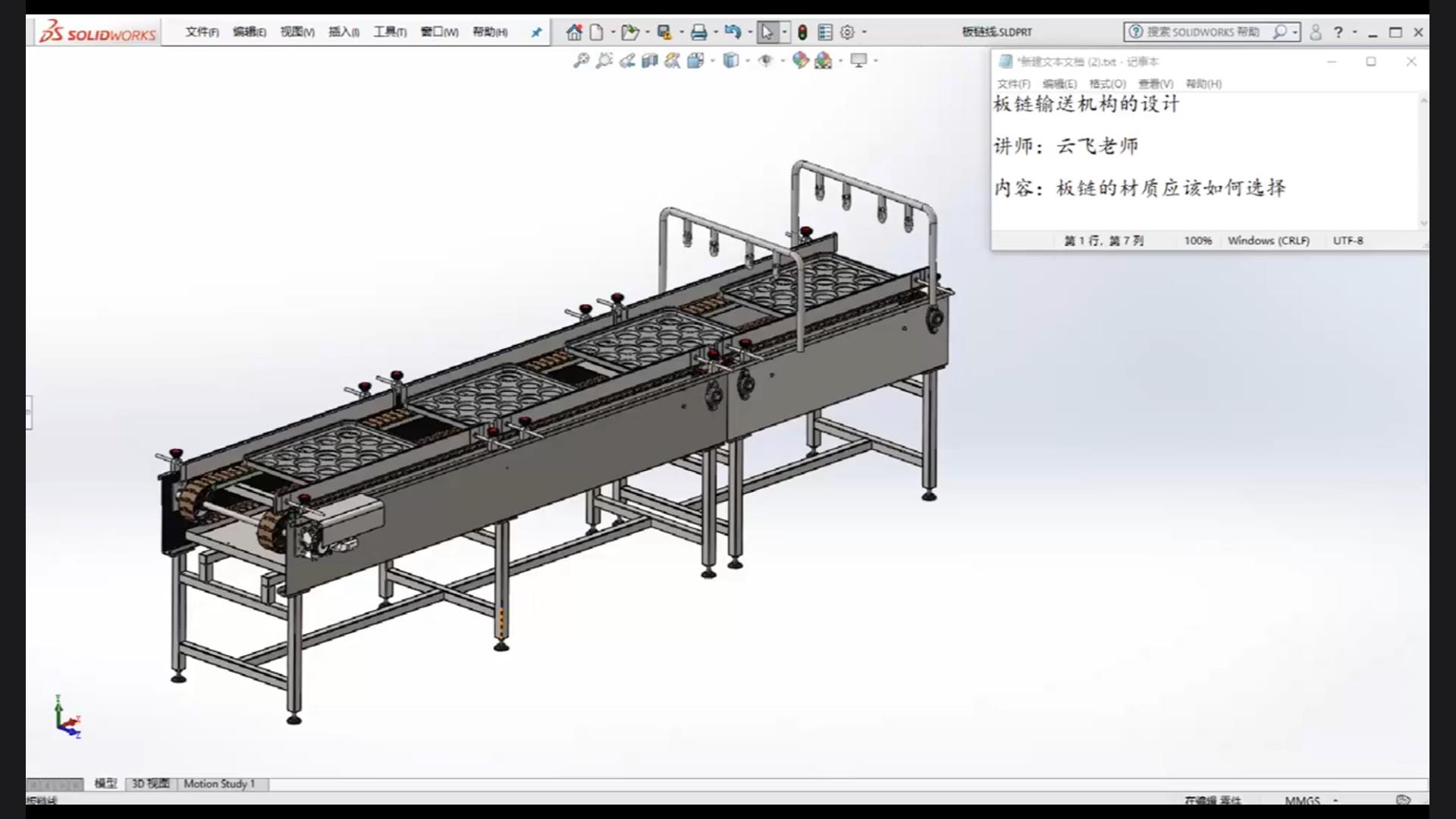Expand the Display Style dropdown arrow

747,61
